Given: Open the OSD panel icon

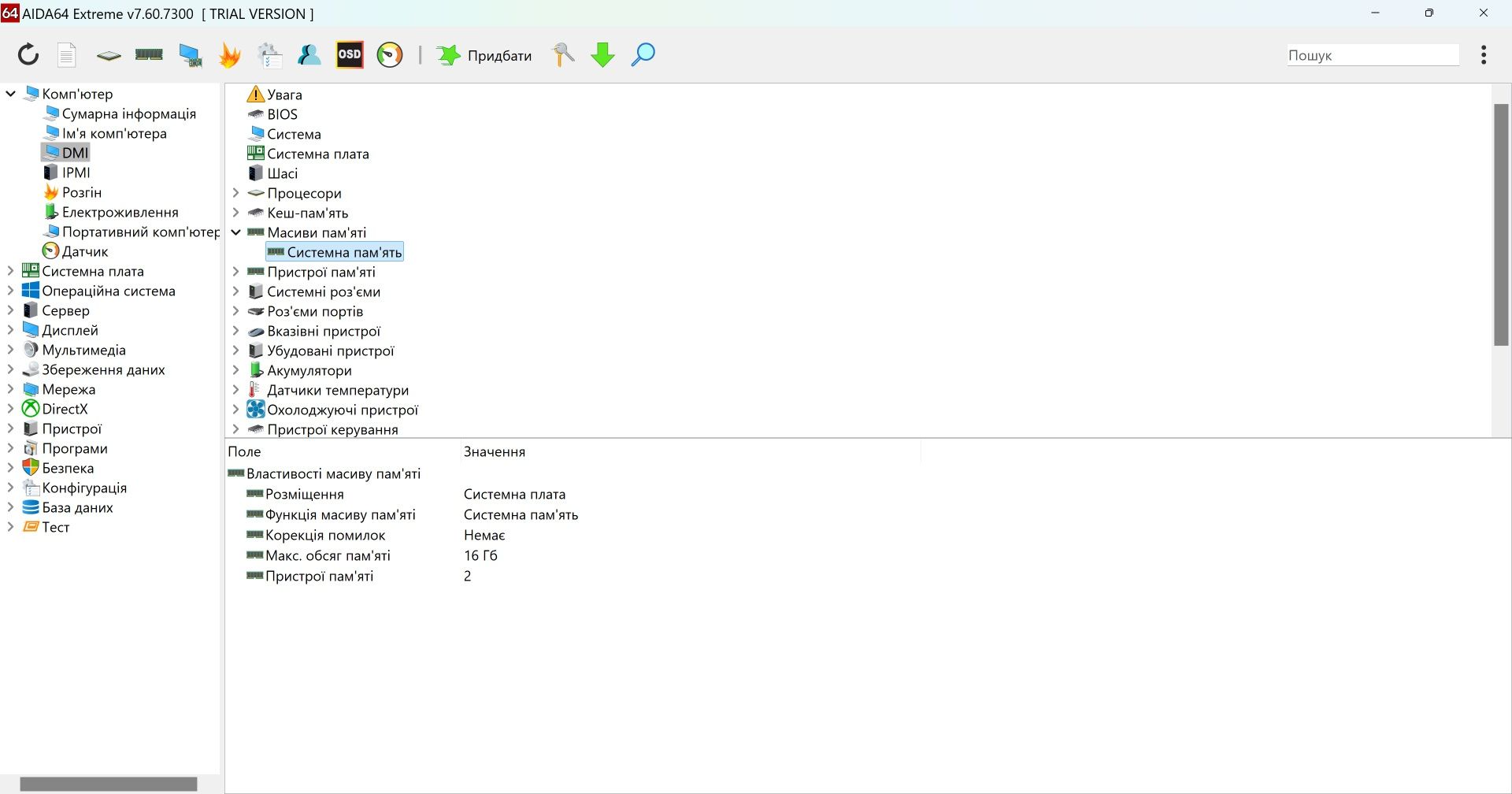Looking at the screenshot, I should coord(350,54).
